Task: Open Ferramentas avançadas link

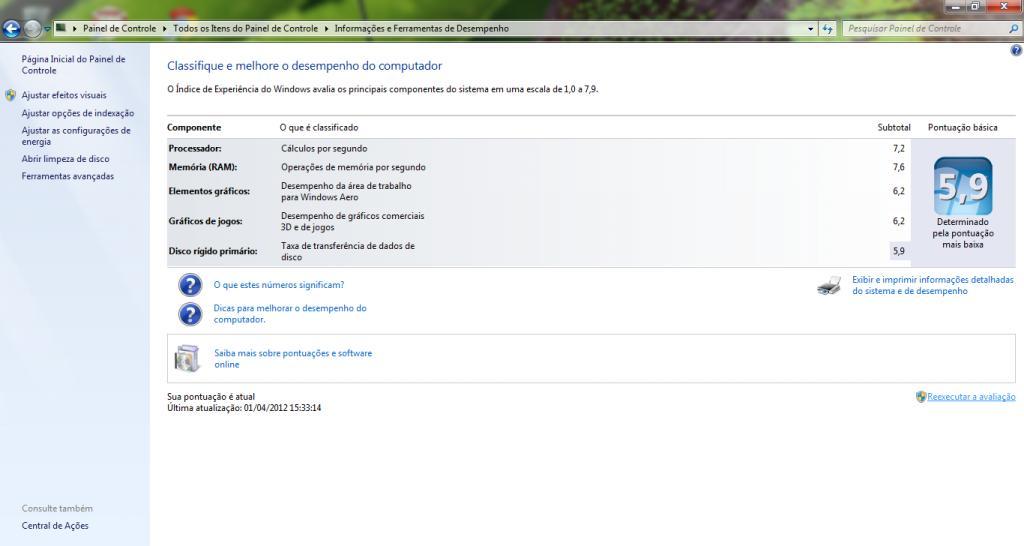Action: (x=67, y=176)
